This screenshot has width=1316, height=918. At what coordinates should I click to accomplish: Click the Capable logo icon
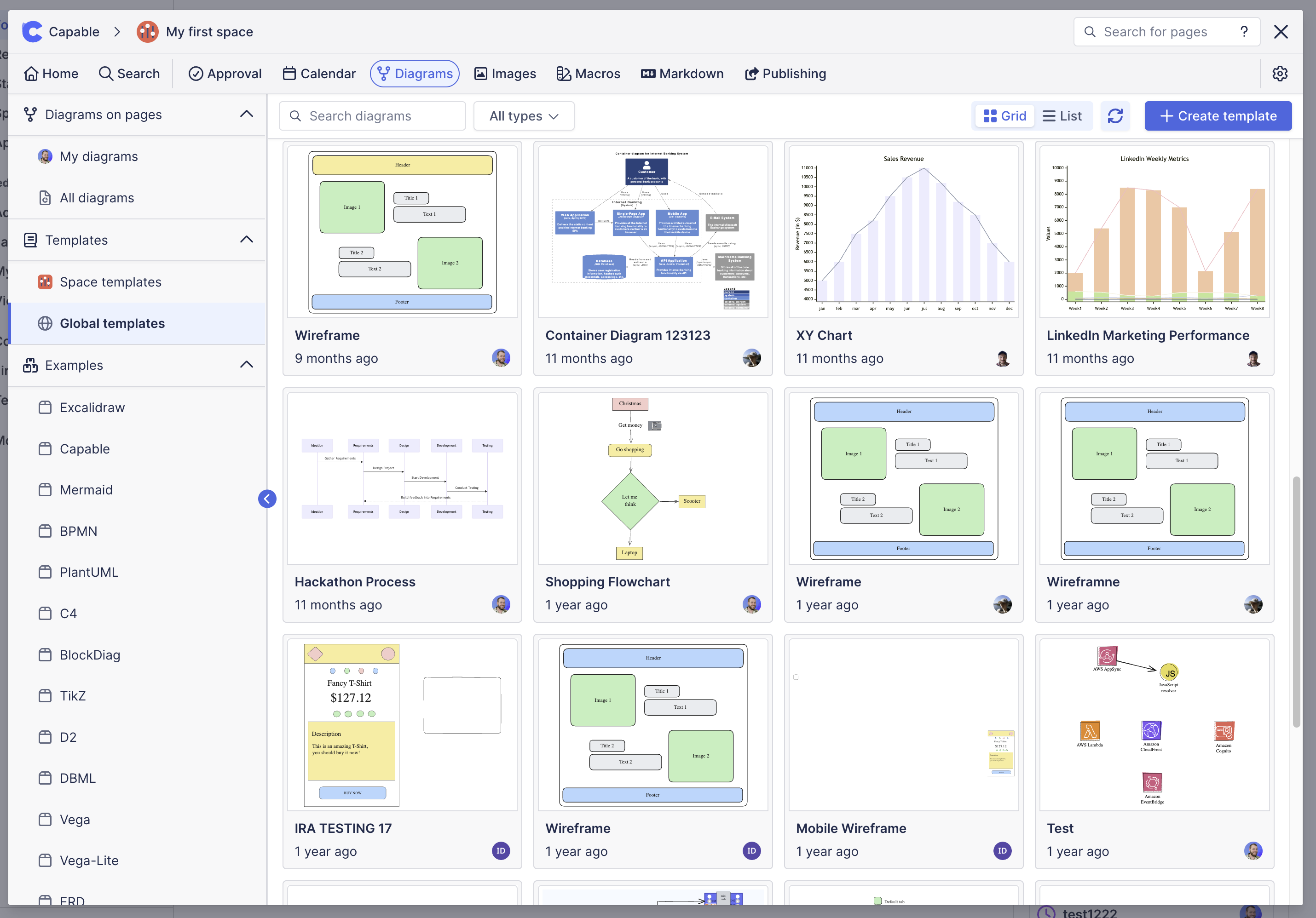33,32
